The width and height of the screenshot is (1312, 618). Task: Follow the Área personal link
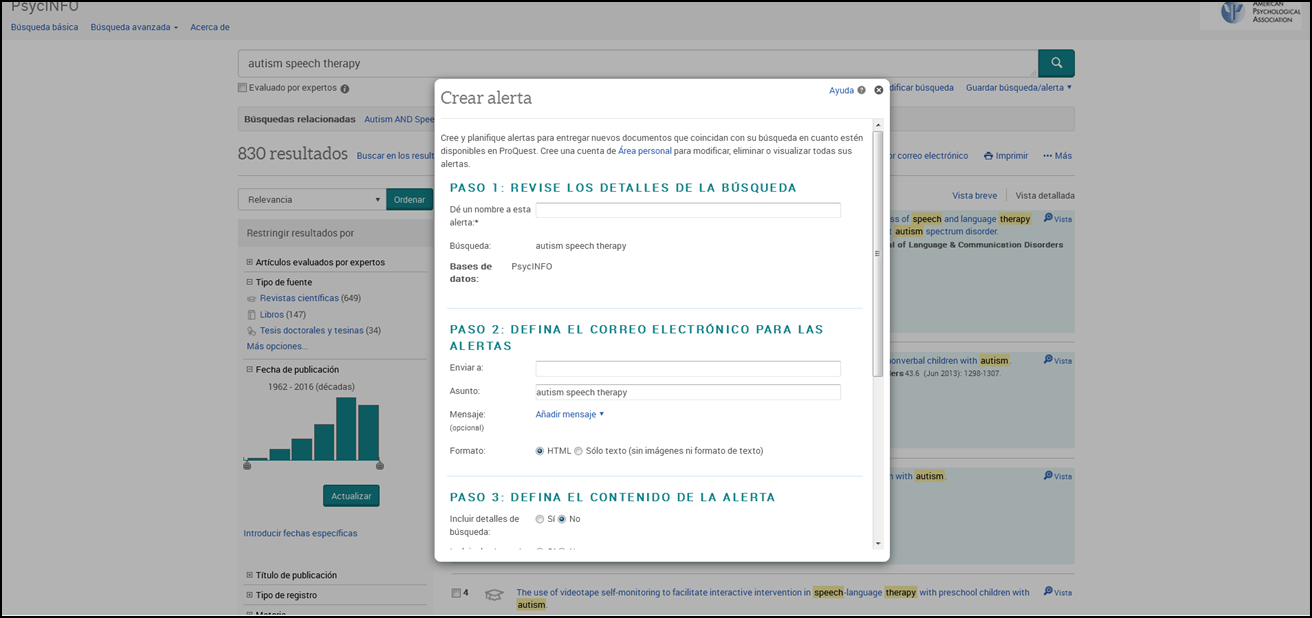pyautogui.click(x=645, y=151)
